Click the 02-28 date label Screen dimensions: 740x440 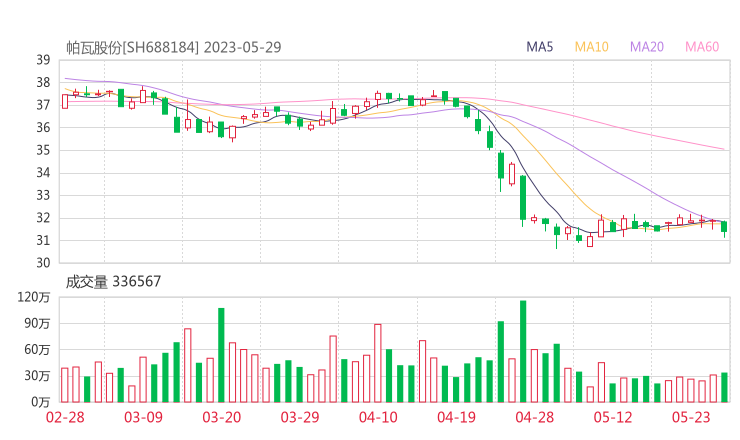click(65, 417)
